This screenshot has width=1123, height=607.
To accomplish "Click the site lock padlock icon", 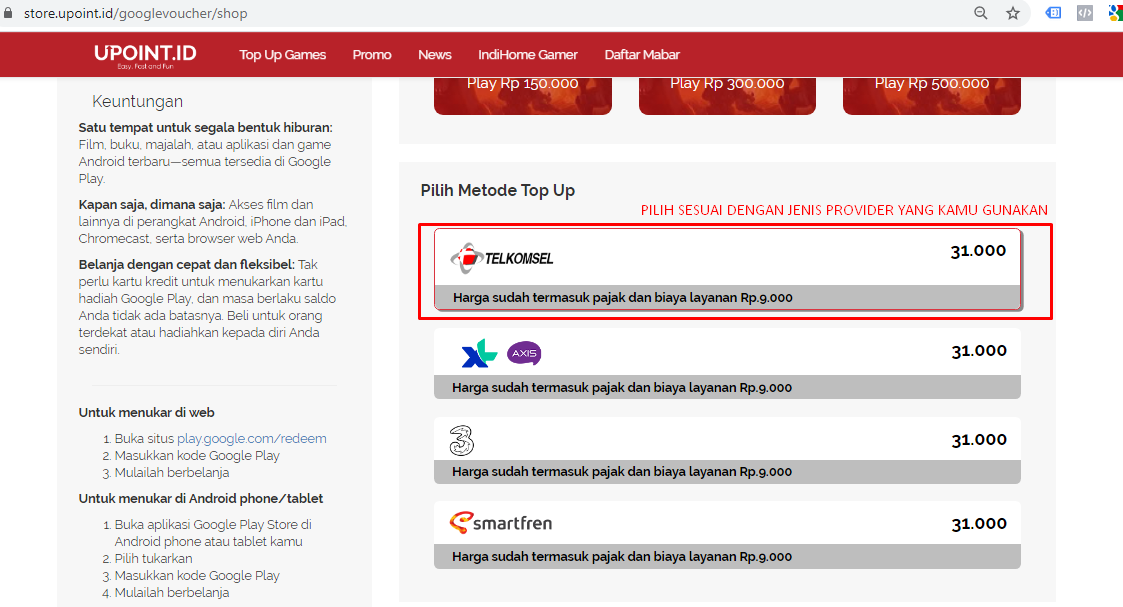I will (x=8, y=13).
